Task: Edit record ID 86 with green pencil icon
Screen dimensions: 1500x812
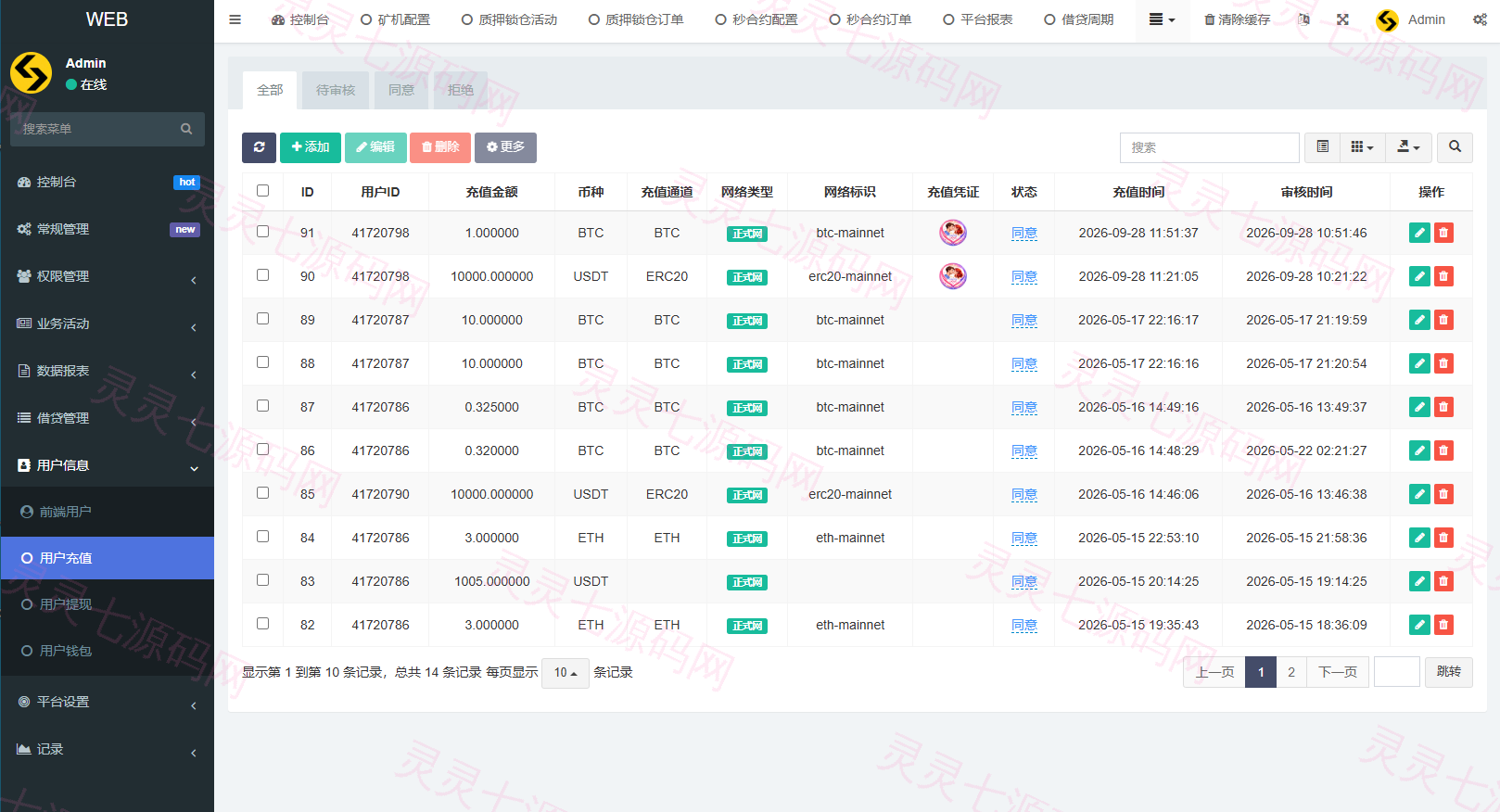Action: click(x=1419, y=450)
